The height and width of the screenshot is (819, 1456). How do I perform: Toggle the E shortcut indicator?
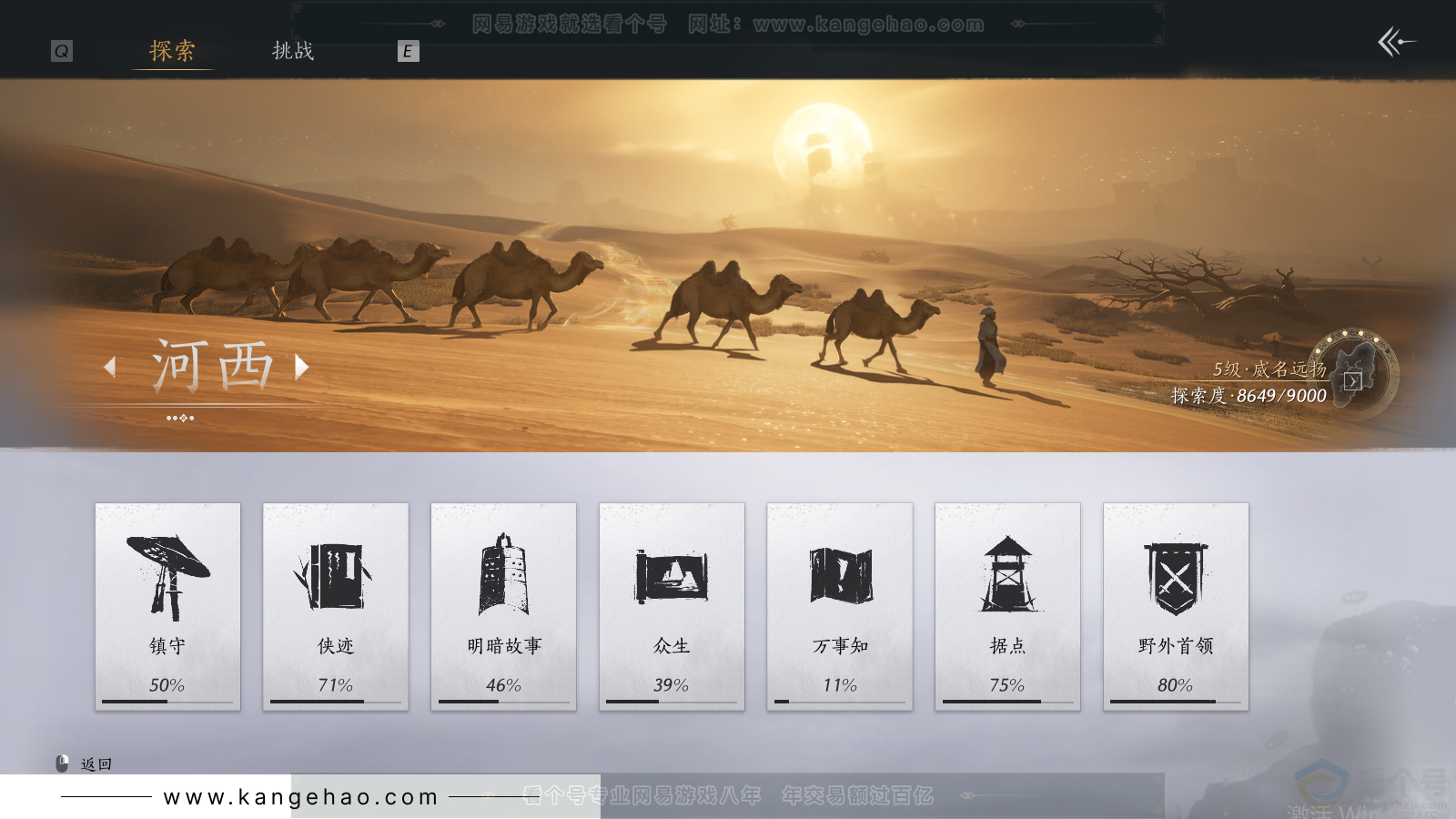tap(406, 52)
